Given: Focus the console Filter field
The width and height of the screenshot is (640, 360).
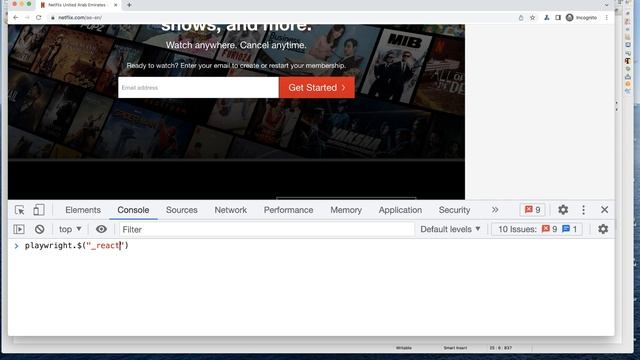Looking at the screenshot, I should (x=267, y=229).
